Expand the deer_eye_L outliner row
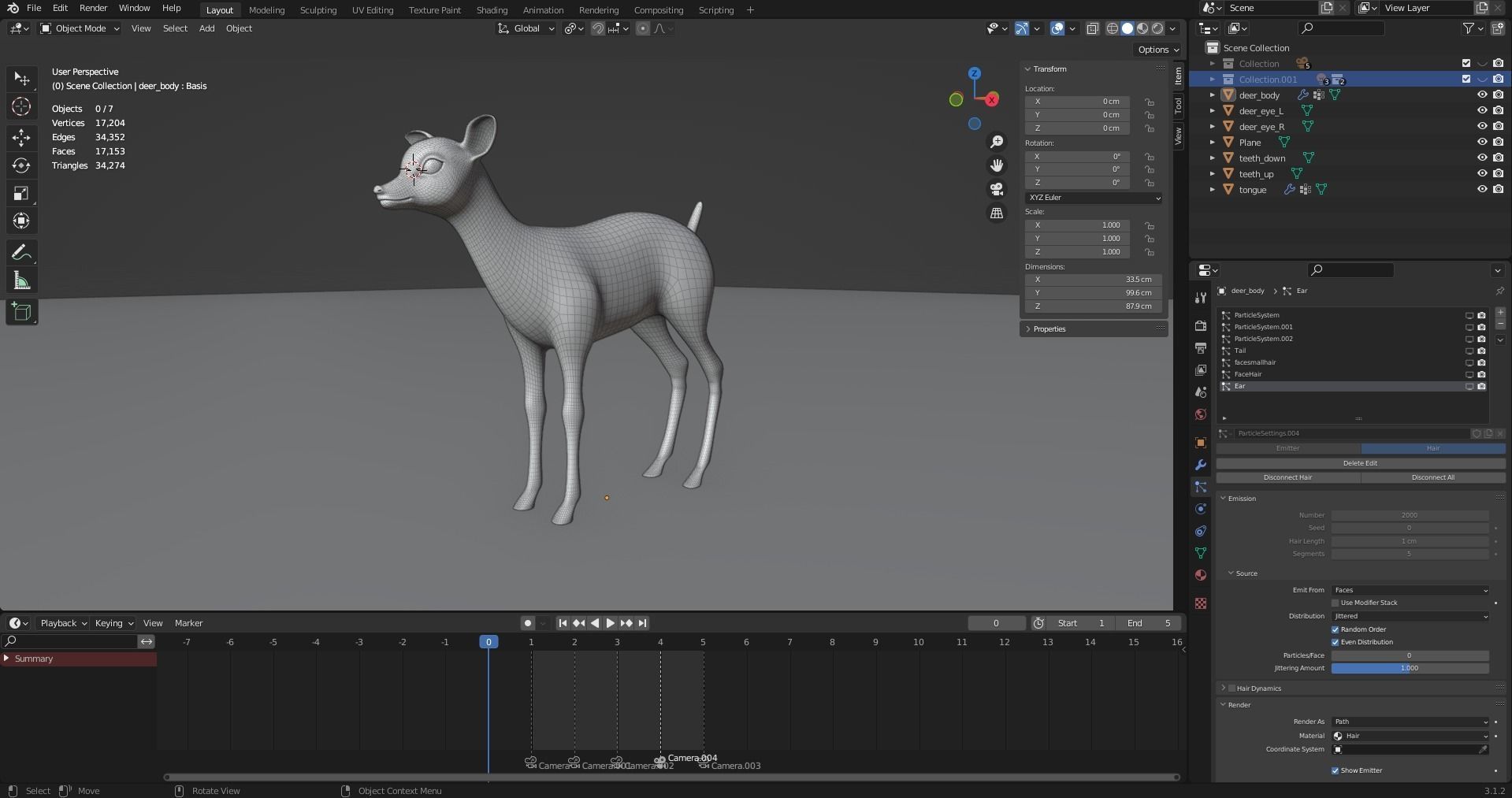Screen dimensions: 1512x798 [x=1213, y=111]
